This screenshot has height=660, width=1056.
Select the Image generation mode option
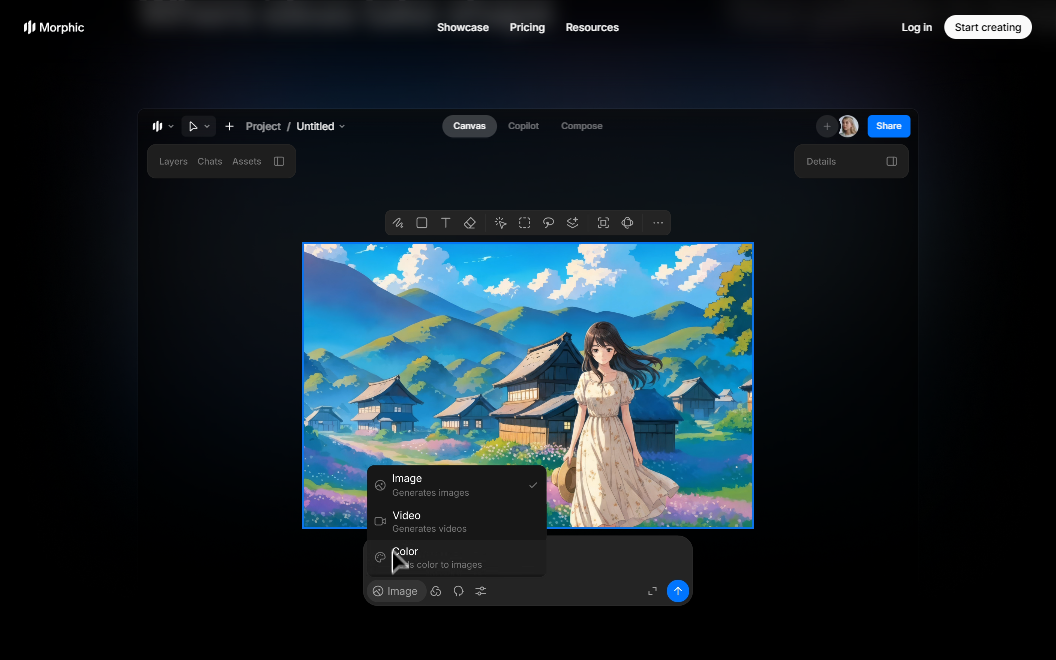click(456, 485)
